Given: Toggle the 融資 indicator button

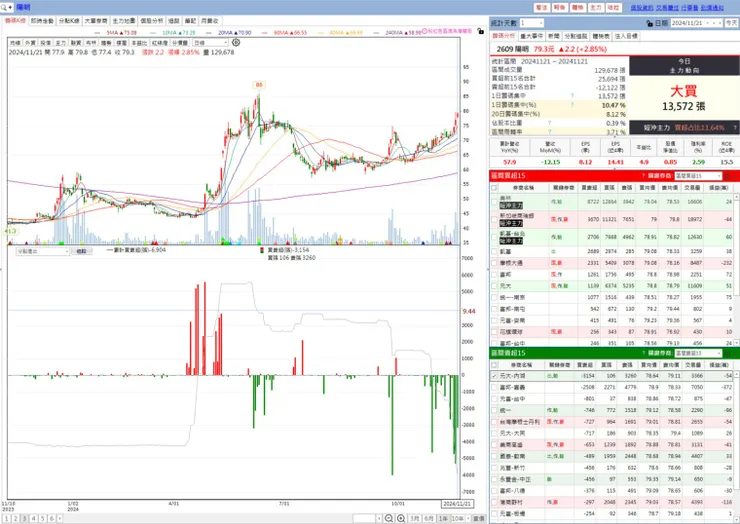Looking at the screenshot, I should coord(76,42).
